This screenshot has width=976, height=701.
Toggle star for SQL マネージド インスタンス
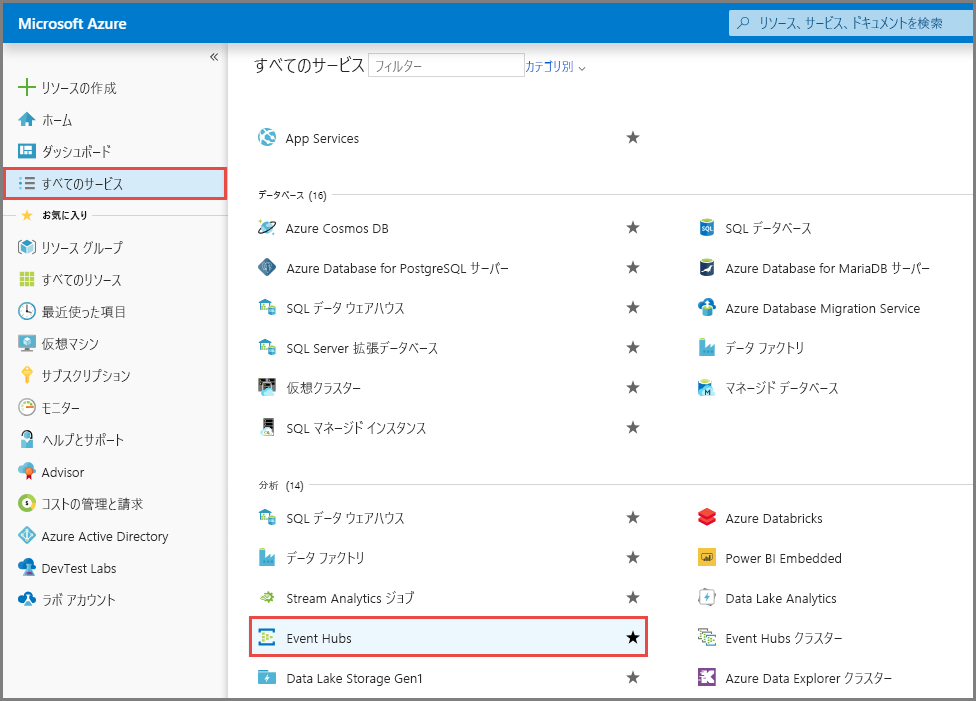[x=633, y=427]
